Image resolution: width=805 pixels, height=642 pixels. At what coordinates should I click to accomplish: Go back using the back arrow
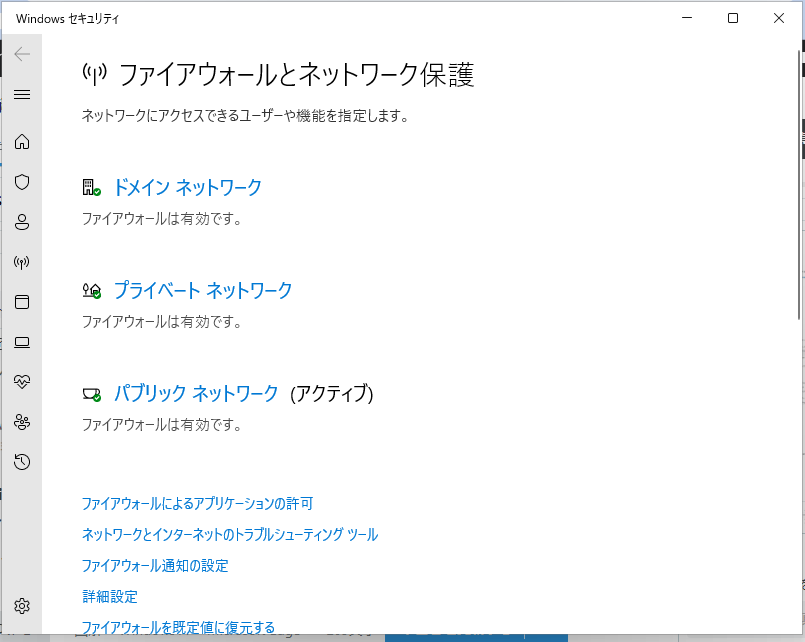click(22, 53)
